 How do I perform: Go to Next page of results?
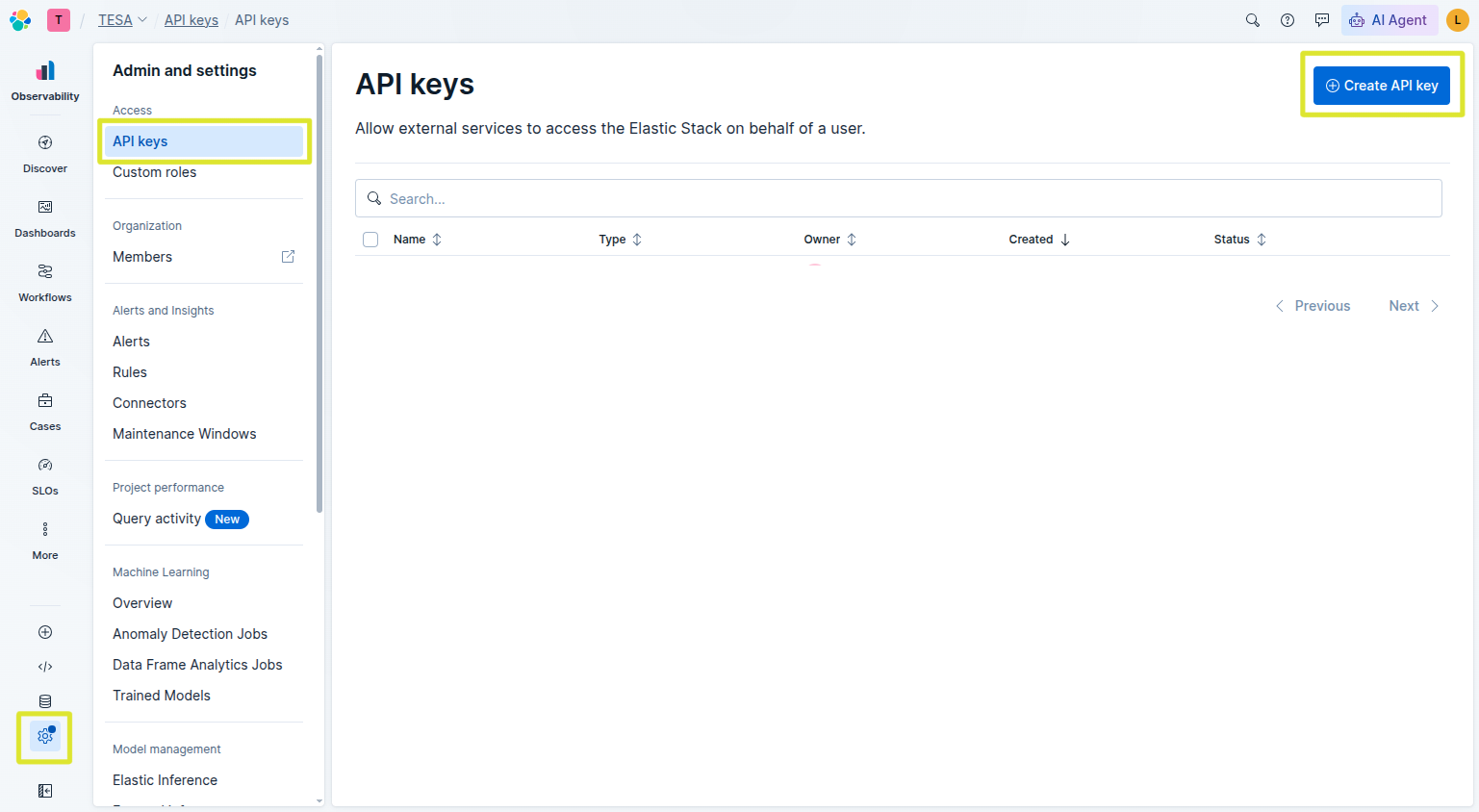coord(1414,306)
